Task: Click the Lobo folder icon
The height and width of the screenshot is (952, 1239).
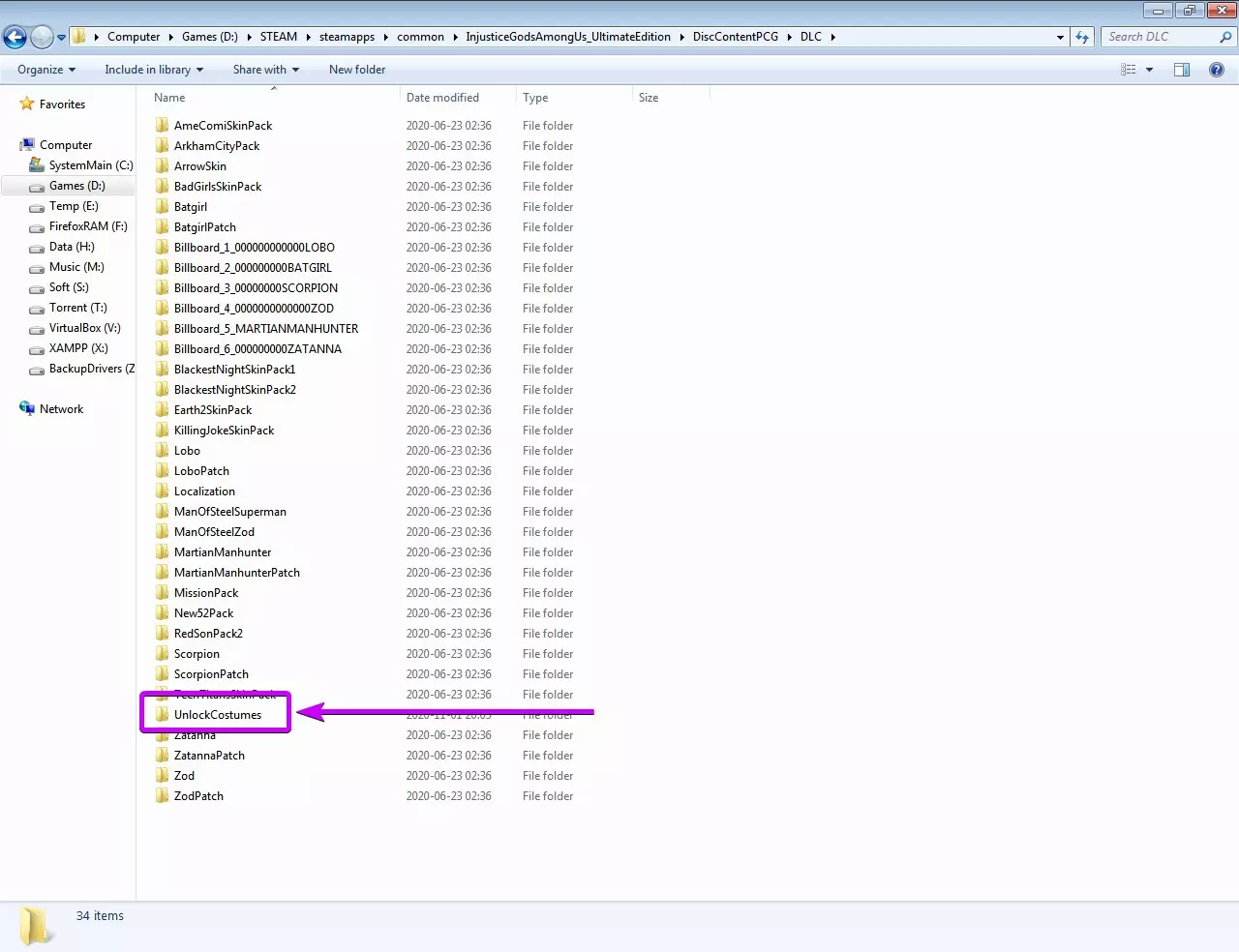Action: point(162,451)
